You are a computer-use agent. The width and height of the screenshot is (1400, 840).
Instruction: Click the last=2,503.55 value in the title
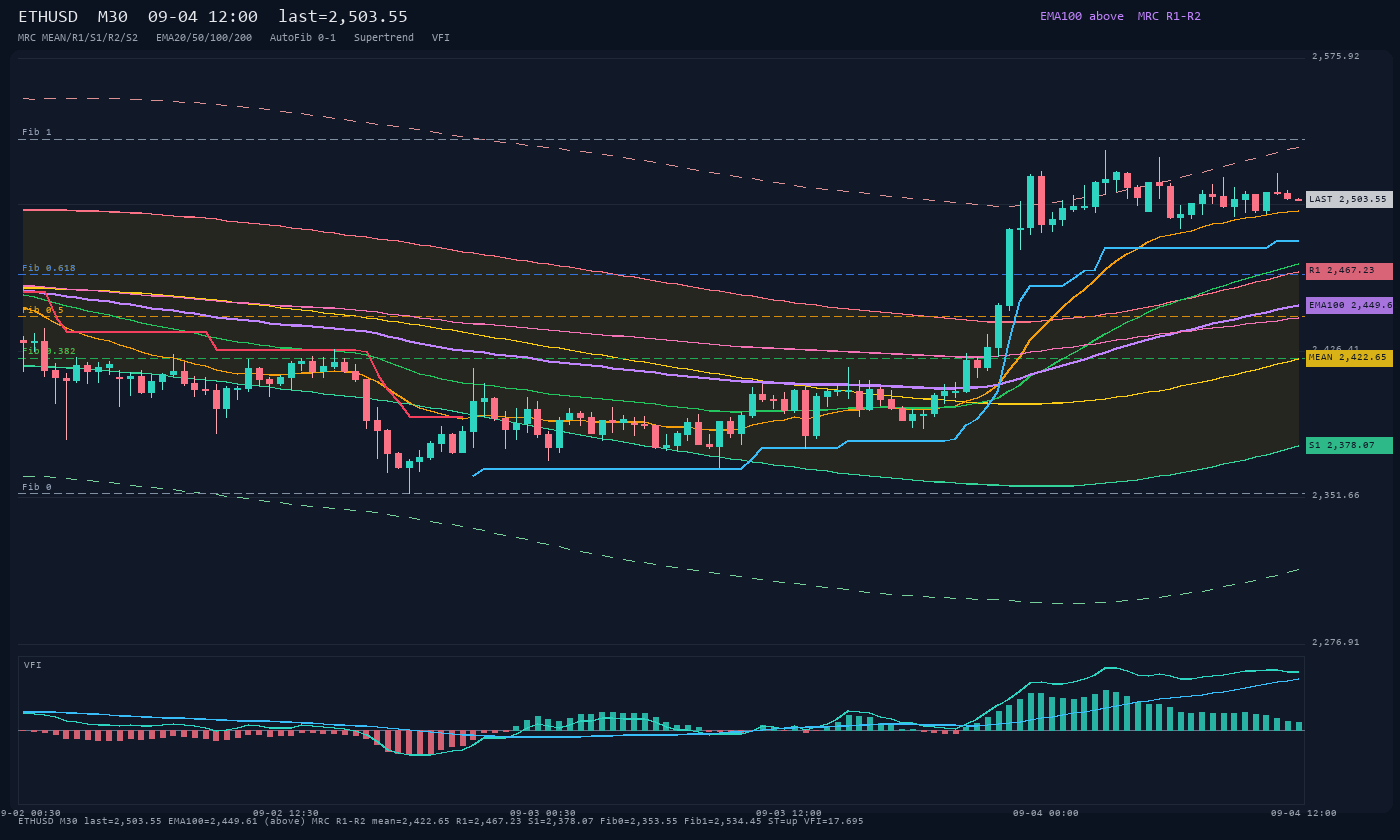(343, 17)
